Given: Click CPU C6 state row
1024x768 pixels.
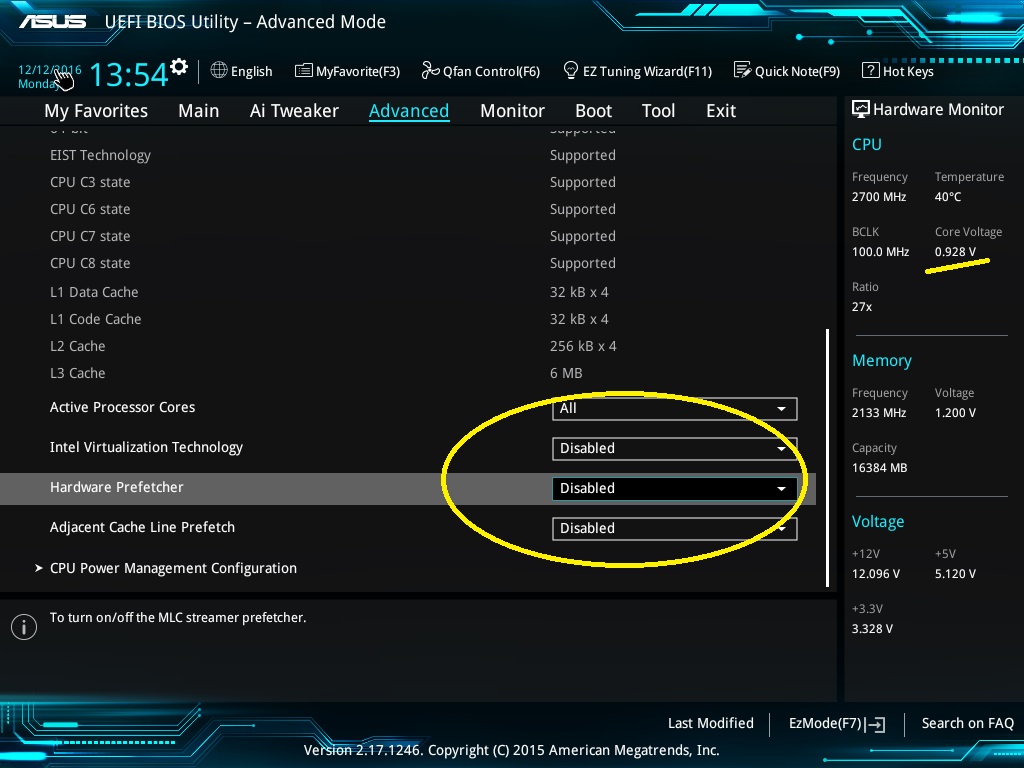Looking at the screenshot, I should (x=90, y=210).
